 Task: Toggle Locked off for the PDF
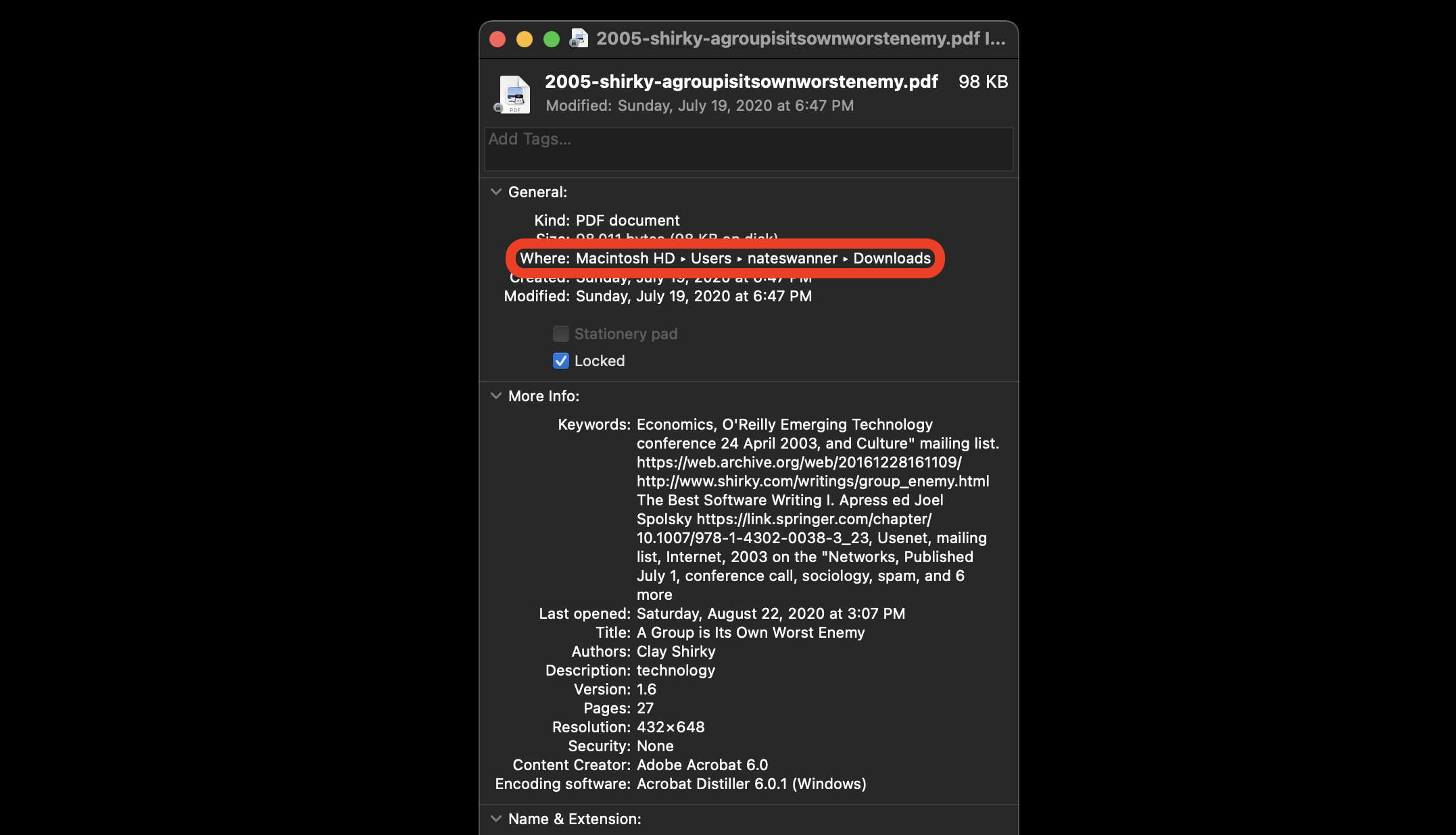pyautogui.click(x=560, y=361)
